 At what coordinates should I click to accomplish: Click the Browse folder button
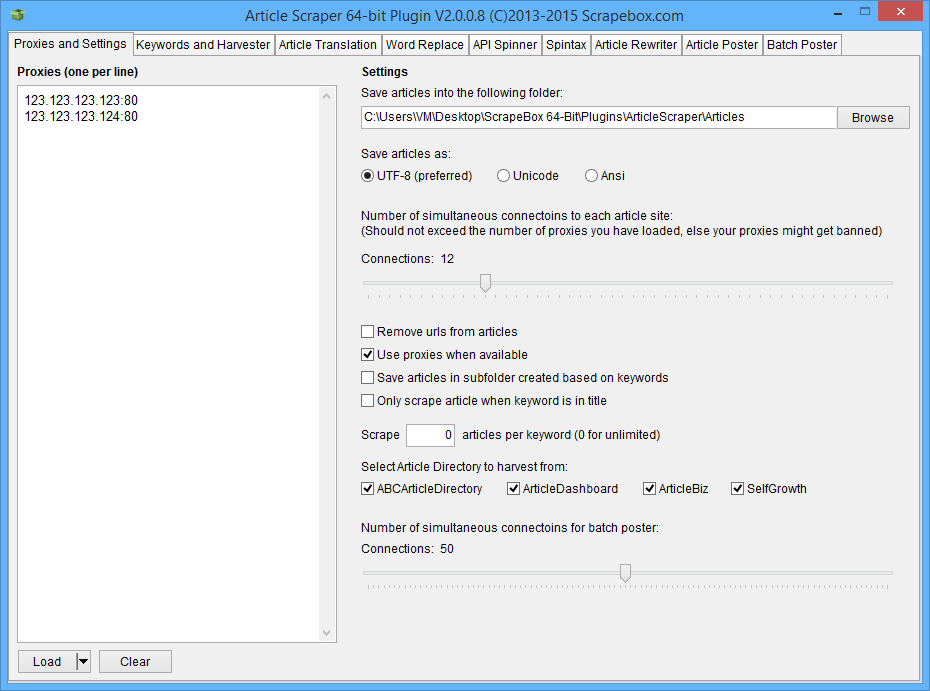coord(872,118)
